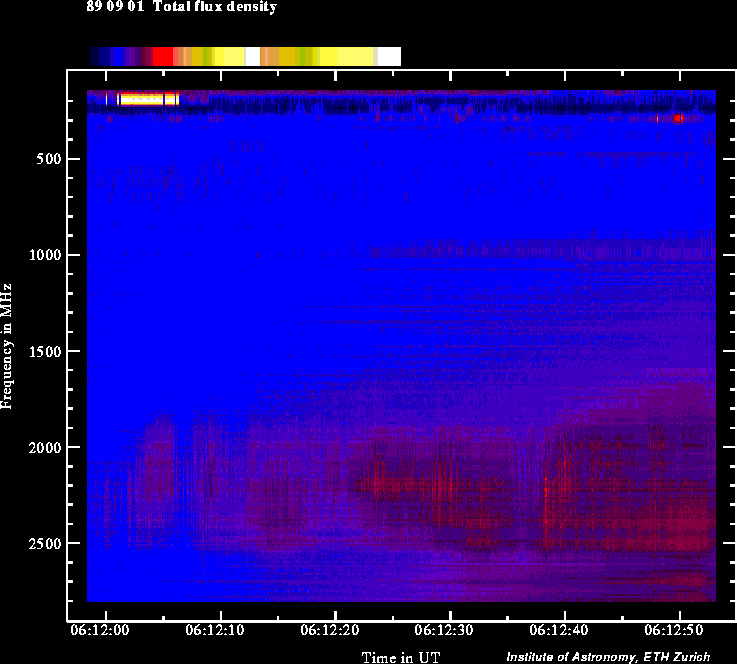737x664 pixels.
Task: Click the bright white-yellow burst near 06:12:03
Action: [148, 99]
